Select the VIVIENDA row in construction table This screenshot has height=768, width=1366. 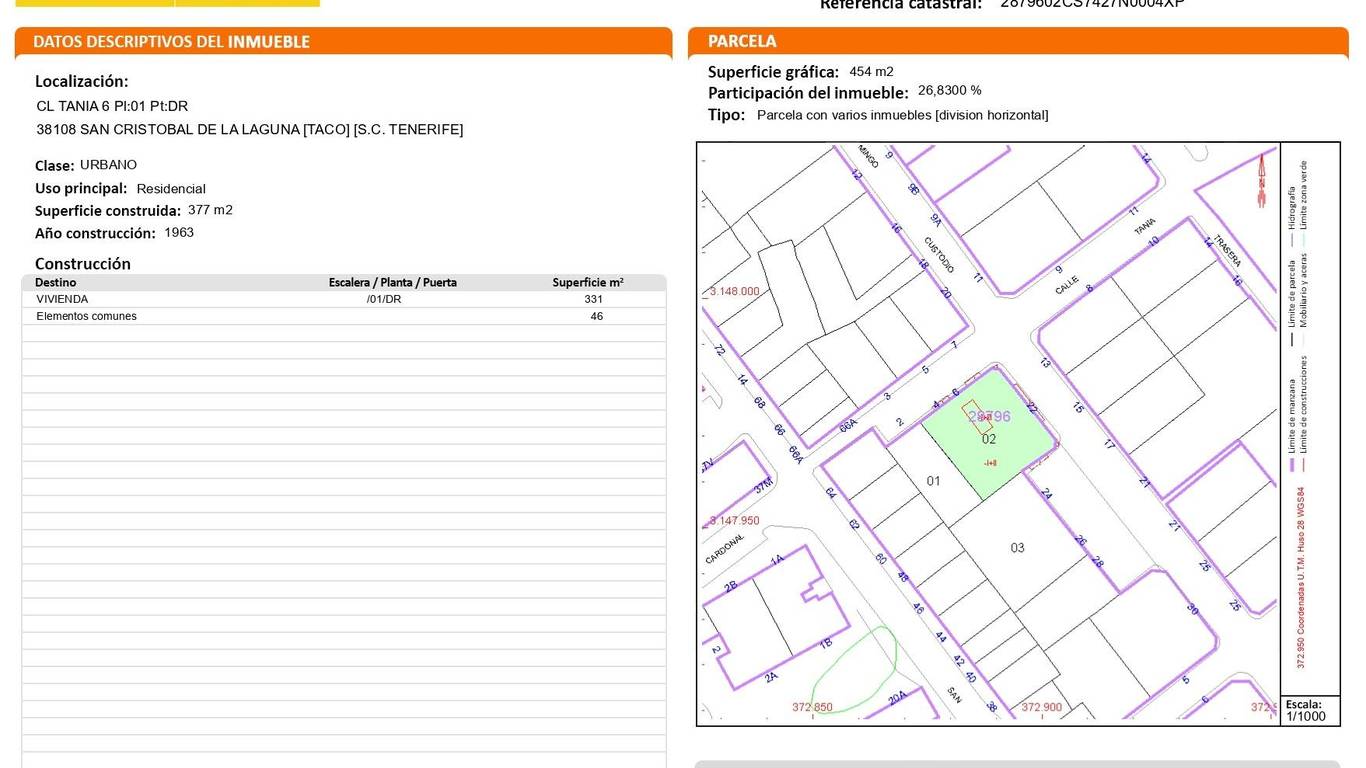pos(343,299)
